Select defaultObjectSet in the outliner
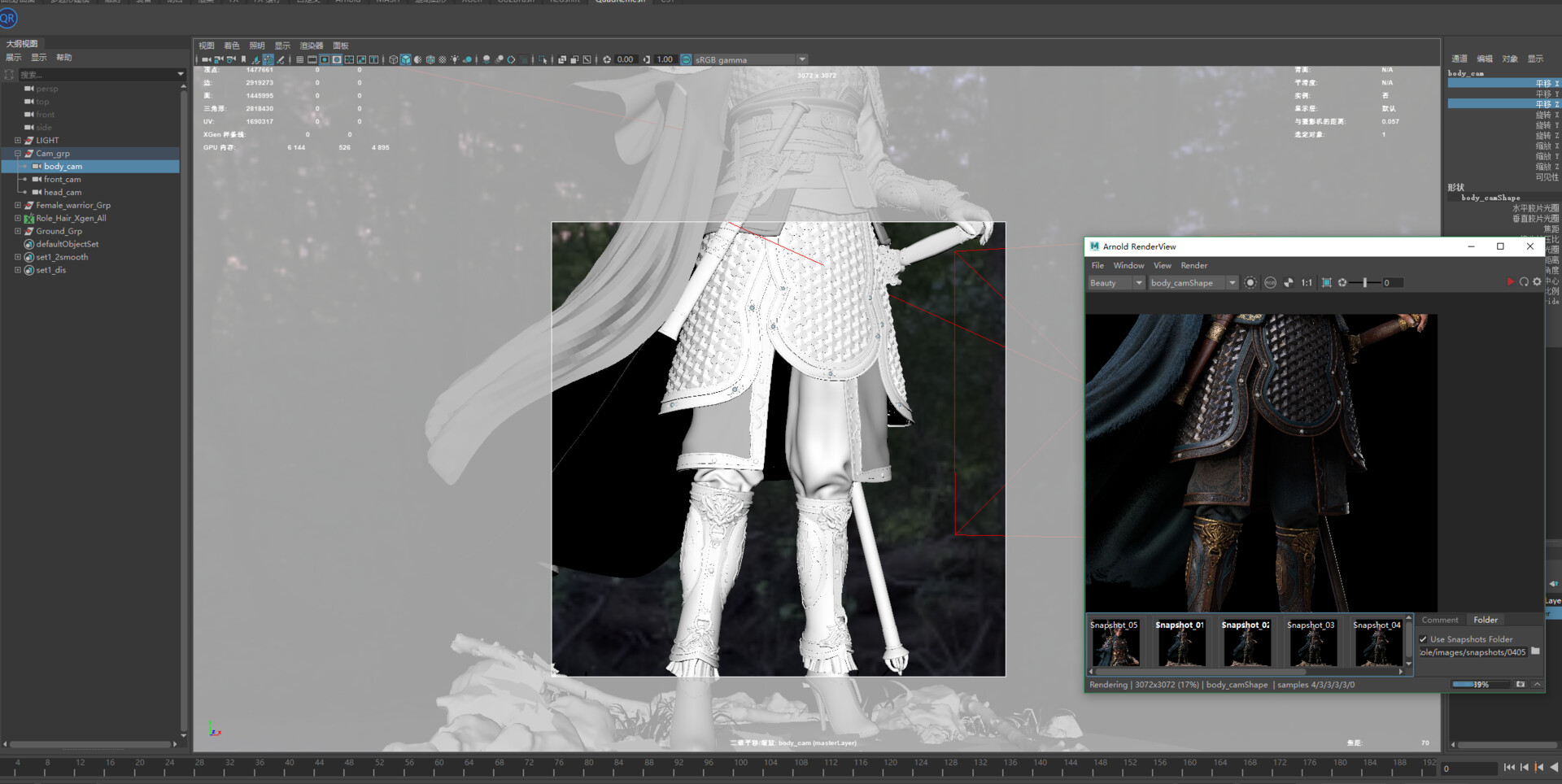1562x784 pixels. click(x=67, y=244)
